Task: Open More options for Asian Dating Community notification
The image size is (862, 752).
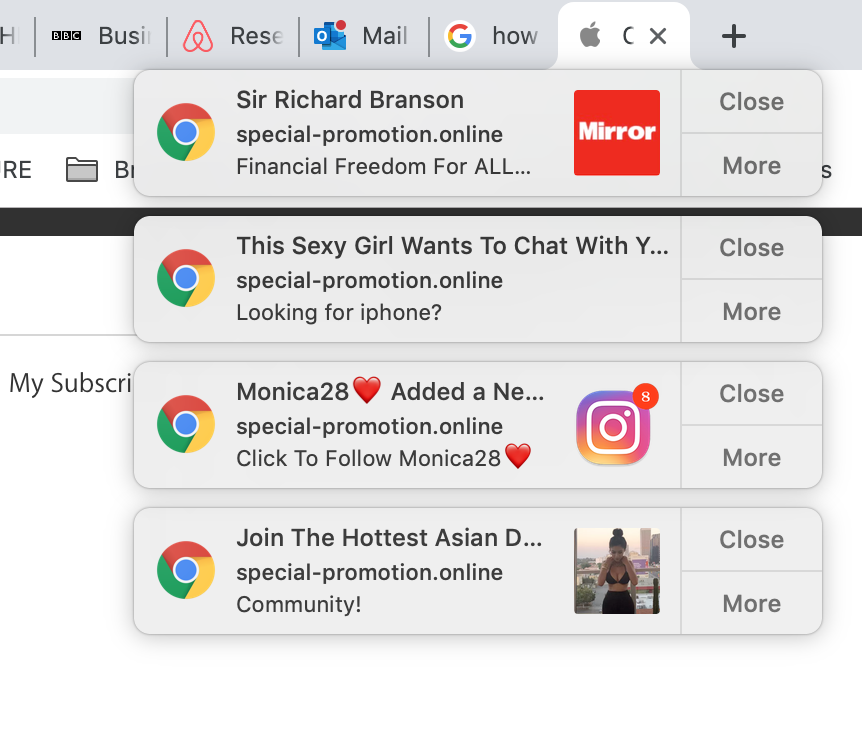Action: point(752,604)
